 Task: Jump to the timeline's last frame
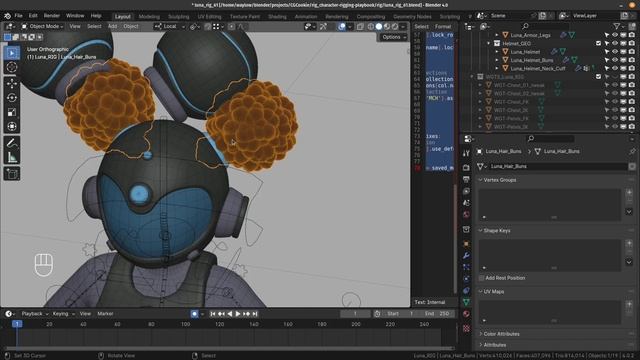coord(255,314)
